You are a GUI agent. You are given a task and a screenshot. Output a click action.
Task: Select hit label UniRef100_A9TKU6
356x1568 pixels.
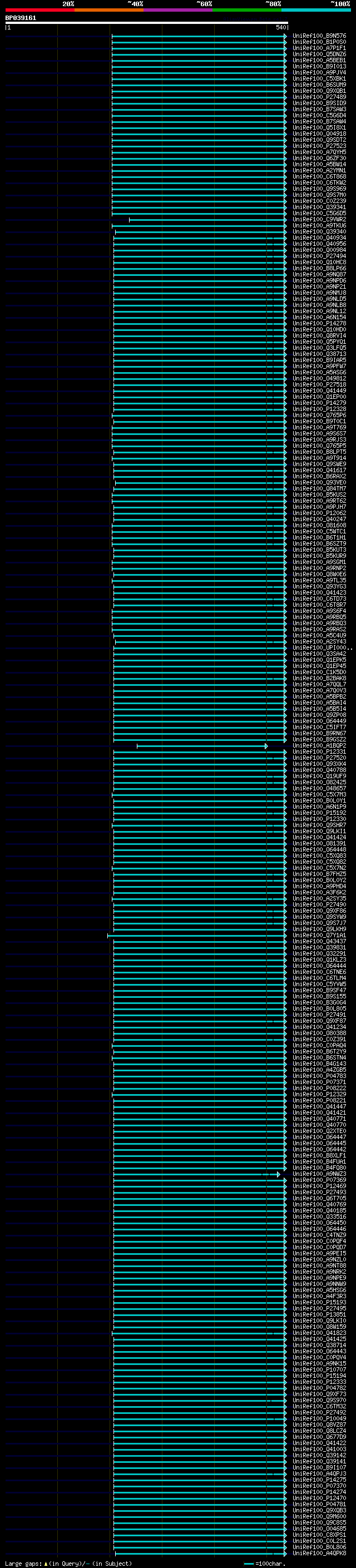319,225
